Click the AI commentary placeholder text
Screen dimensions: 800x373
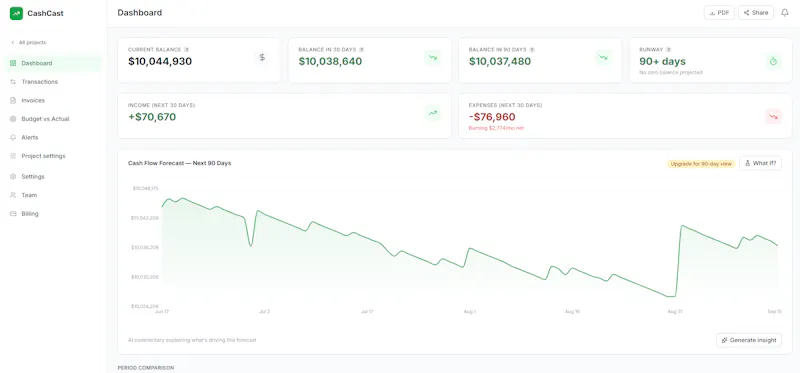[192, 340]
